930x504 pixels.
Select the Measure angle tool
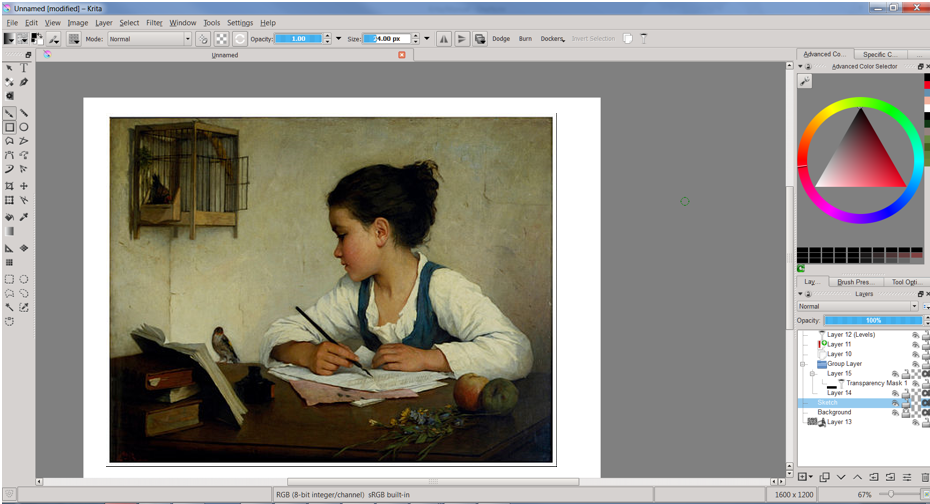(9, 248)
